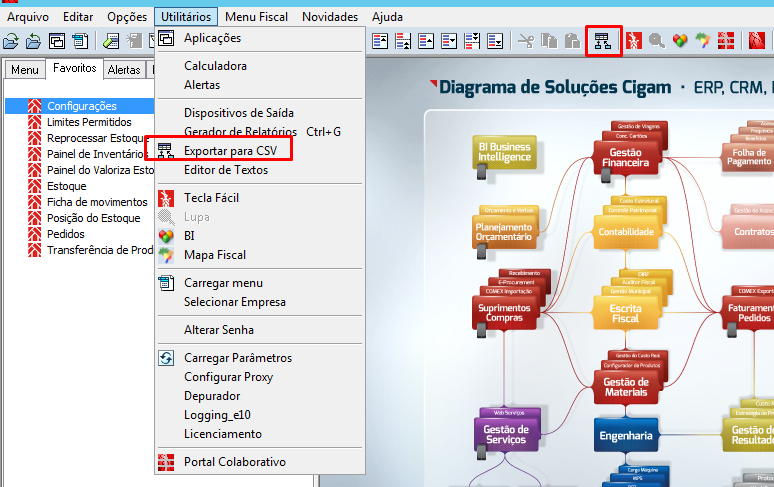Image resolution: width=774 pixels, height=487 pixels.
Task: Select Carregar Parâmetros
Action: click(x=260, y=358)
